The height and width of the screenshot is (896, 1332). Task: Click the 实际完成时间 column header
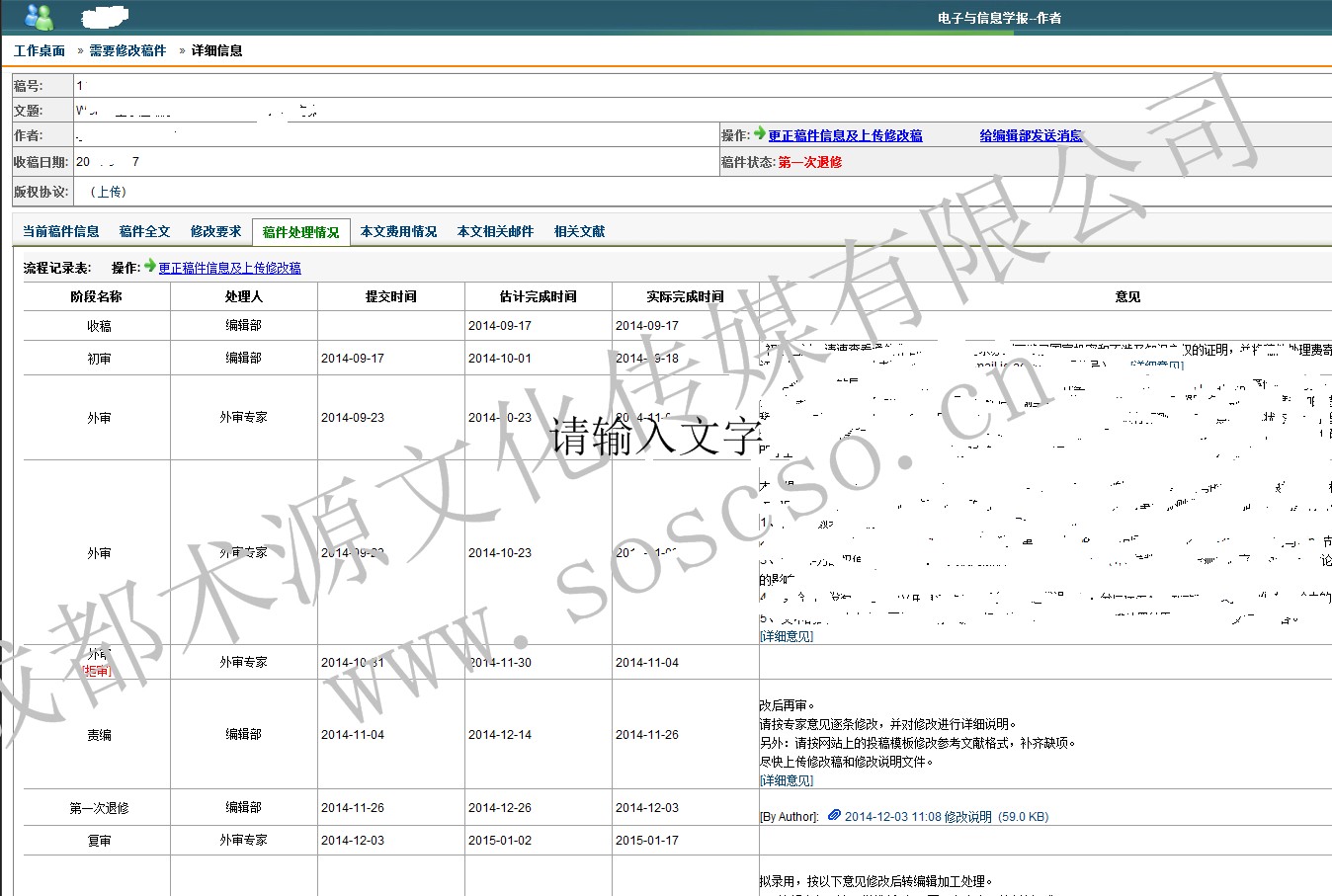click(686, 296)
